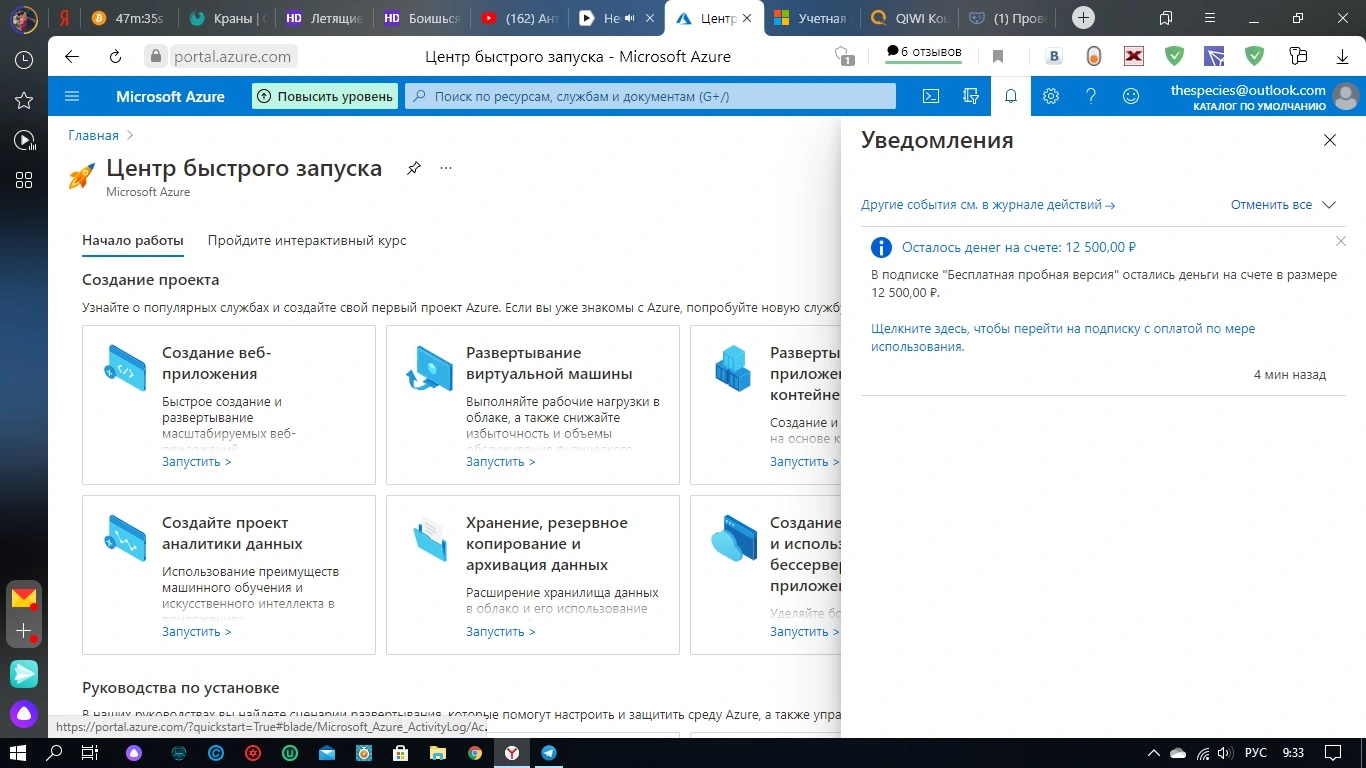Switch to the 'Краны' browser tab
Screen dimensions: 1366x768
click(x=228, y=18)
